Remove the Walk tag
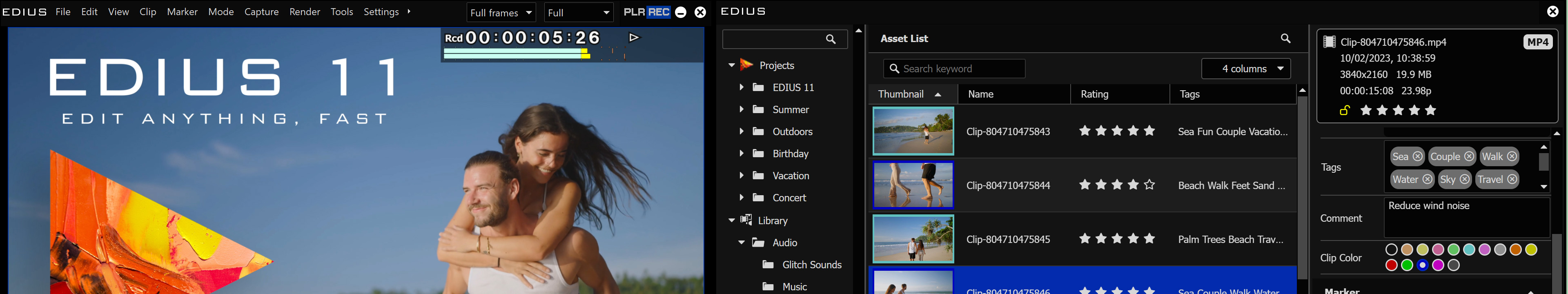 [x=1512, y=156]
